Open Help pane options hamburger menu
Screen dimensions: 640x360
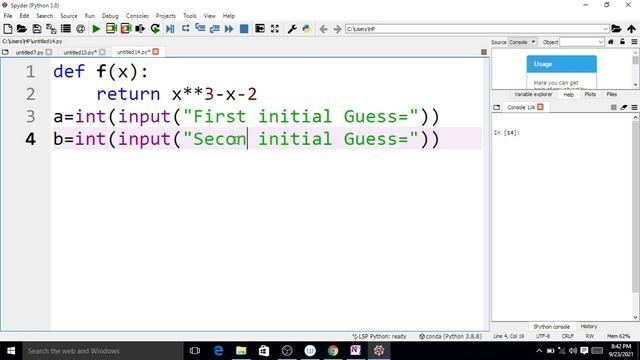click(x=634, y=42)
